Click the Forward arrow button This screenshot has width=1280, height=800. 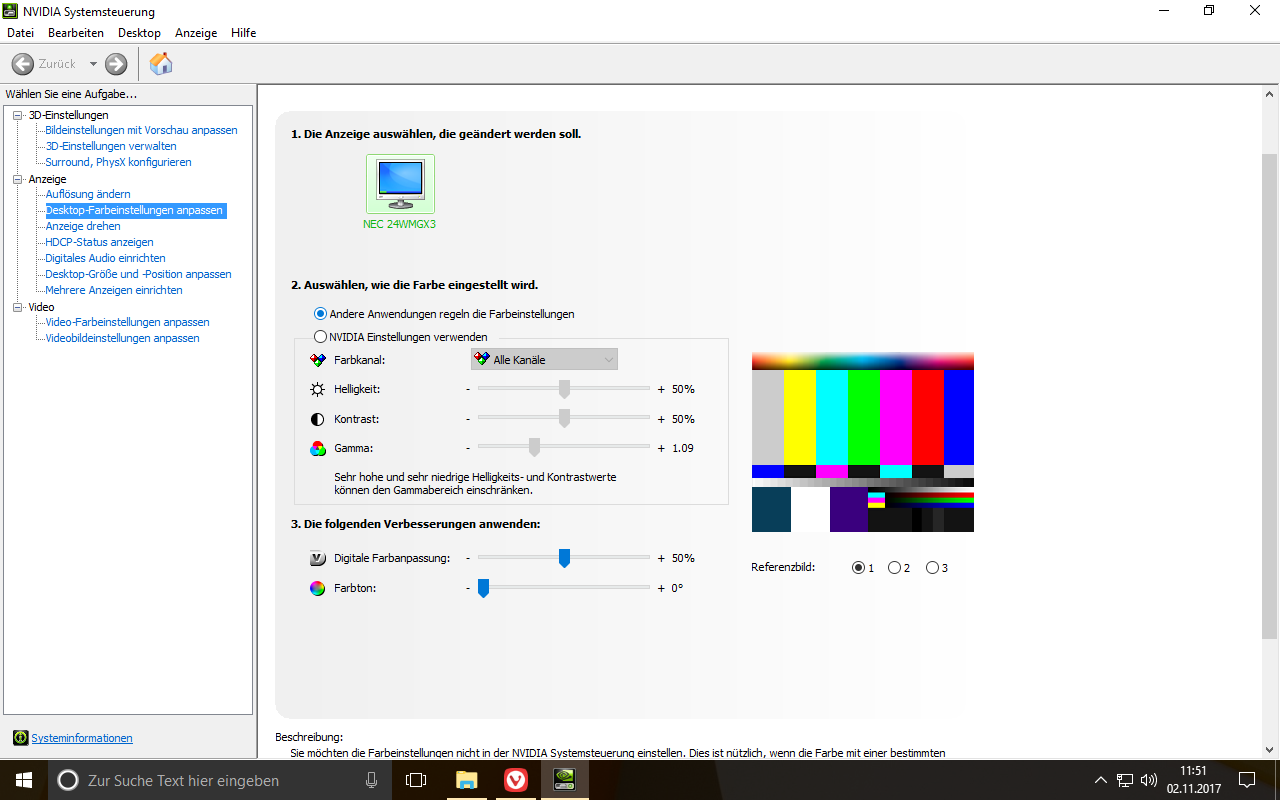tap(116, 64)
